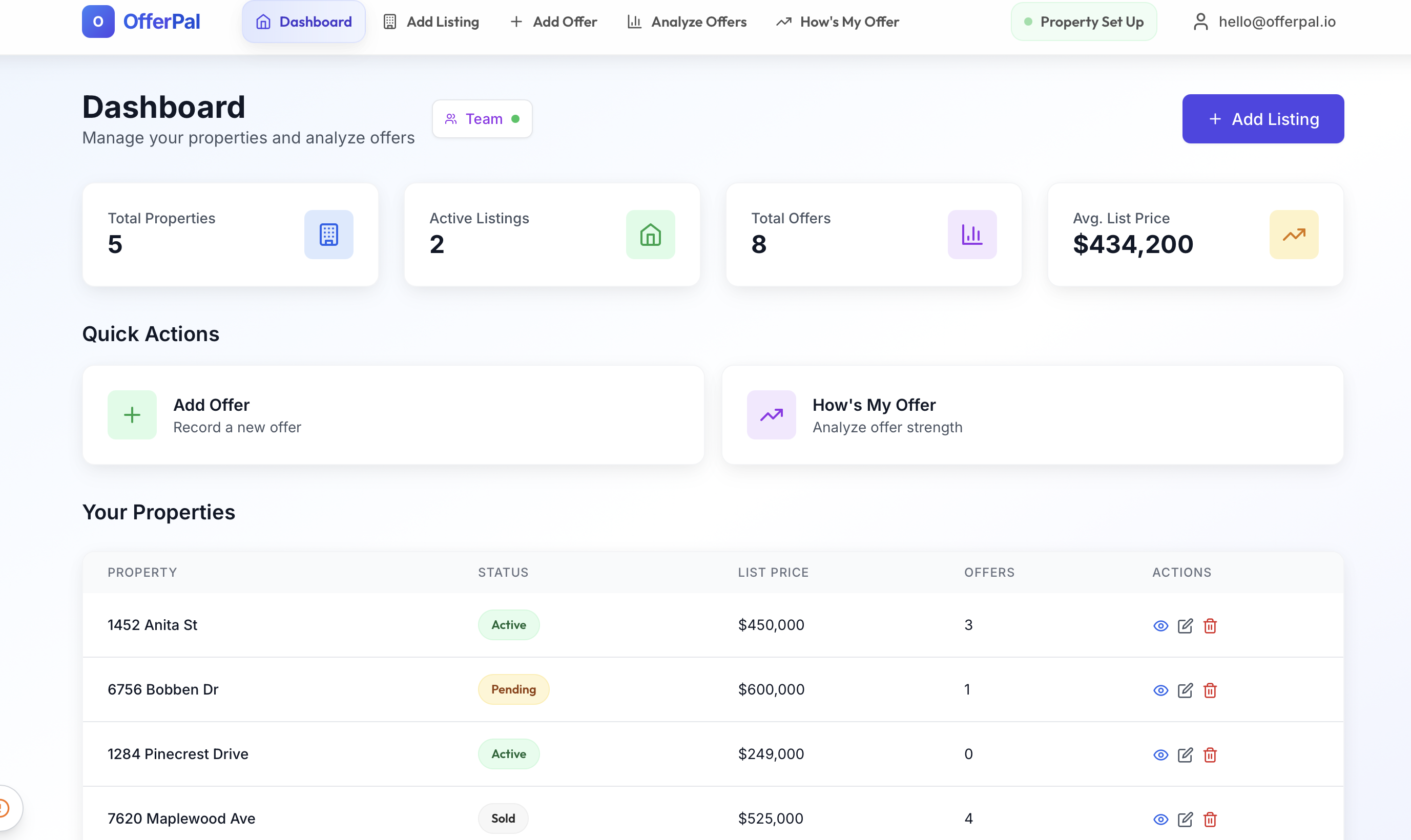Switch to the Analyze Offers tab
The width and height of the screenshot is (1411, 840).
point(687,22)
